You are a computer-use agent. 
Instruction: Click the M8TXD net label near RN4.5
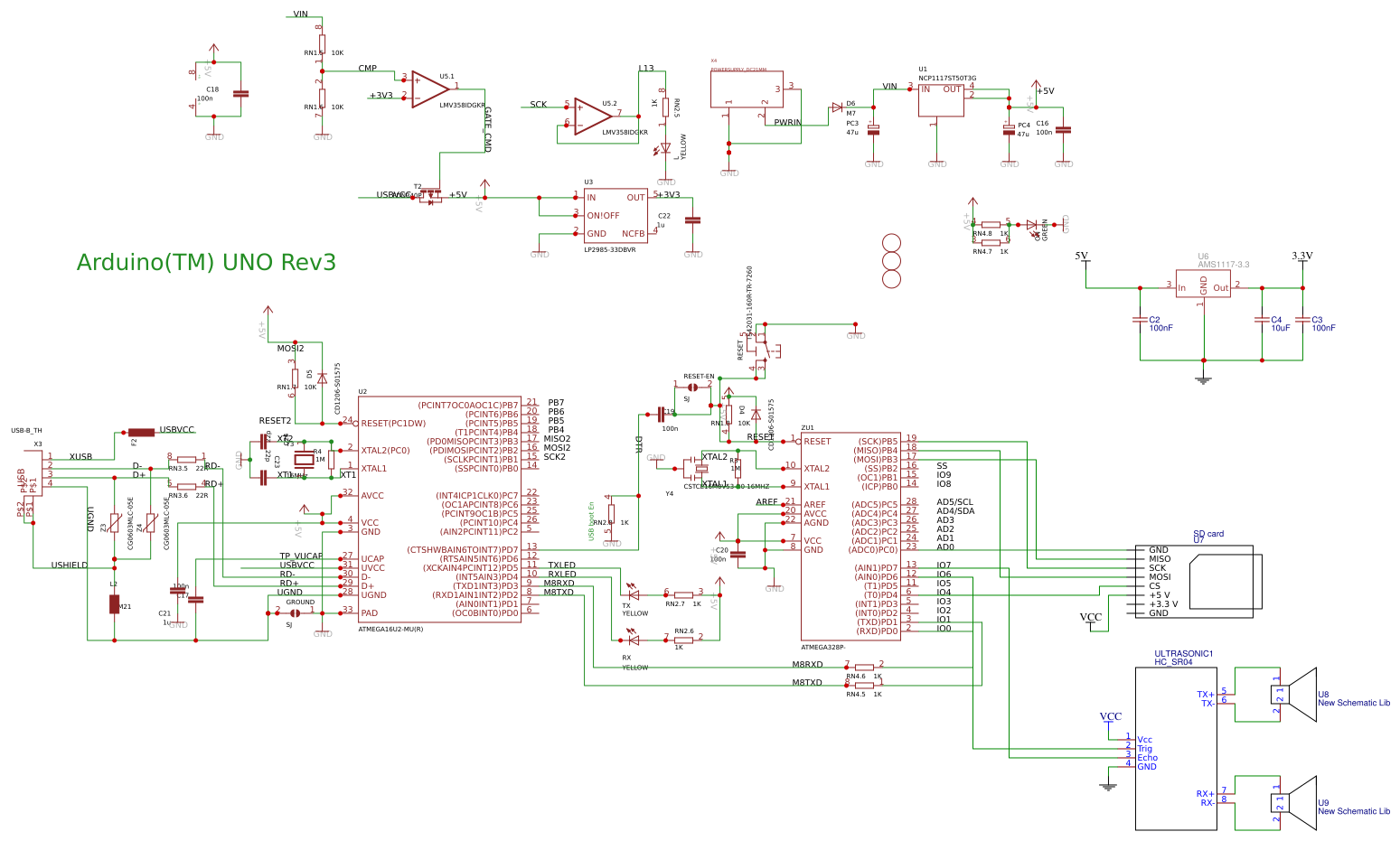click(807, 682)
